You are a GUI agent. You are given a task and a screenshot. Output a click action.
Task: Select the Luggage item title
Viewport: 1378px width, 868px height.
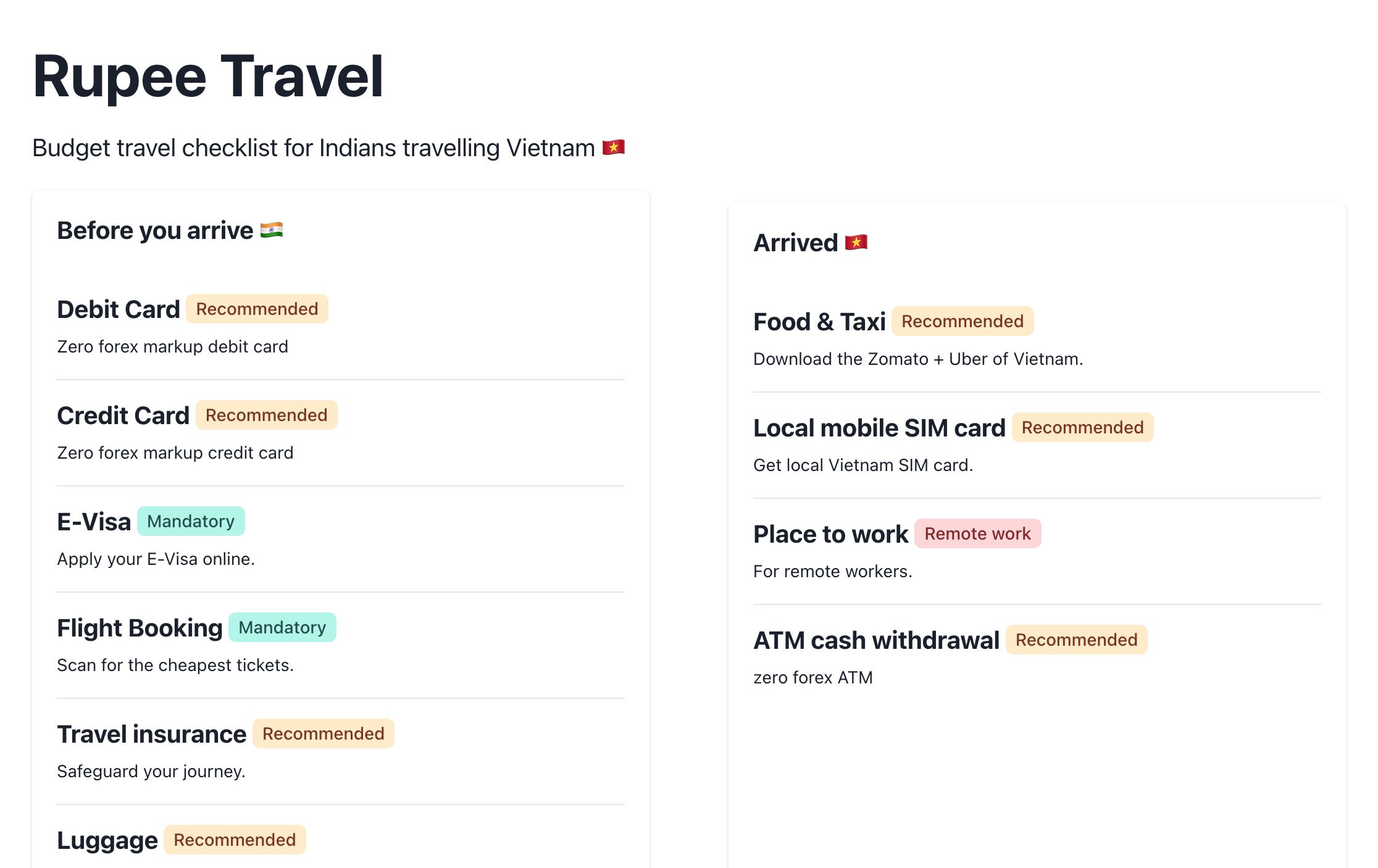[x=107, y=840]
